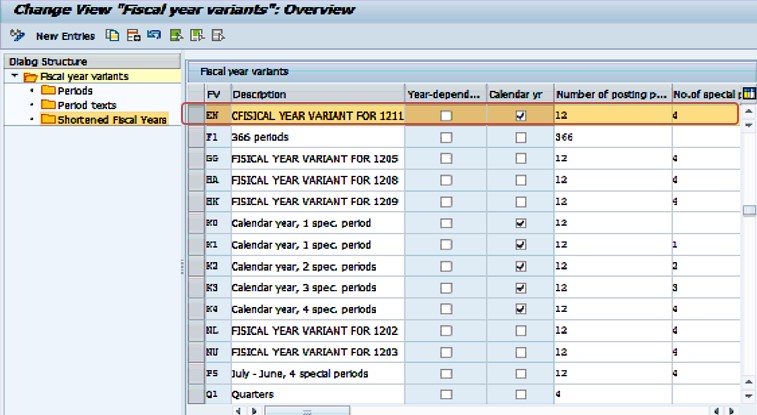Uncheck Calendar yr for row K1
The height and width of the screenshot is (415, 757).
(x=520, y=245)
